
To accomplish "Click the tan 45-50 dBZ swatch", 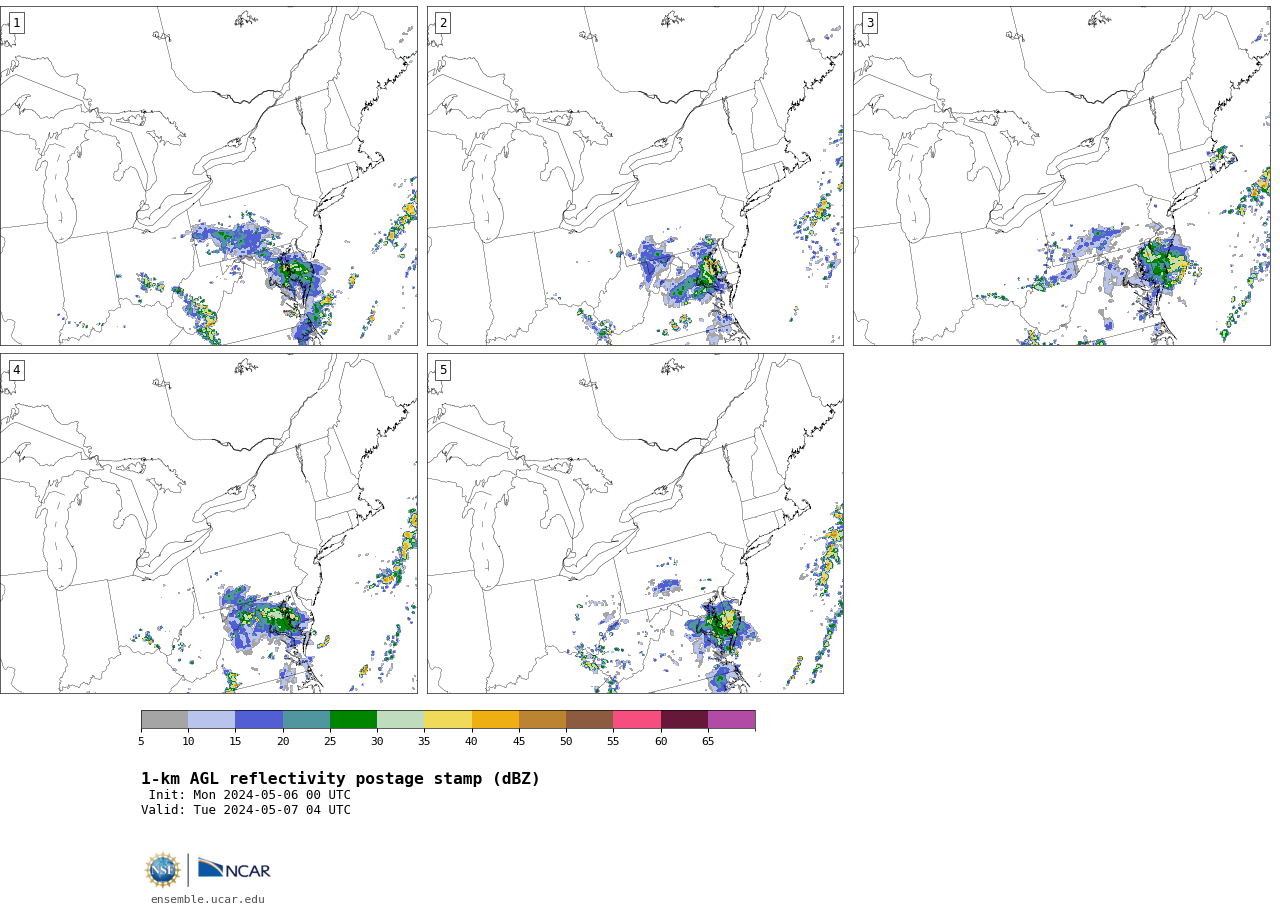I will click(542, 720).
